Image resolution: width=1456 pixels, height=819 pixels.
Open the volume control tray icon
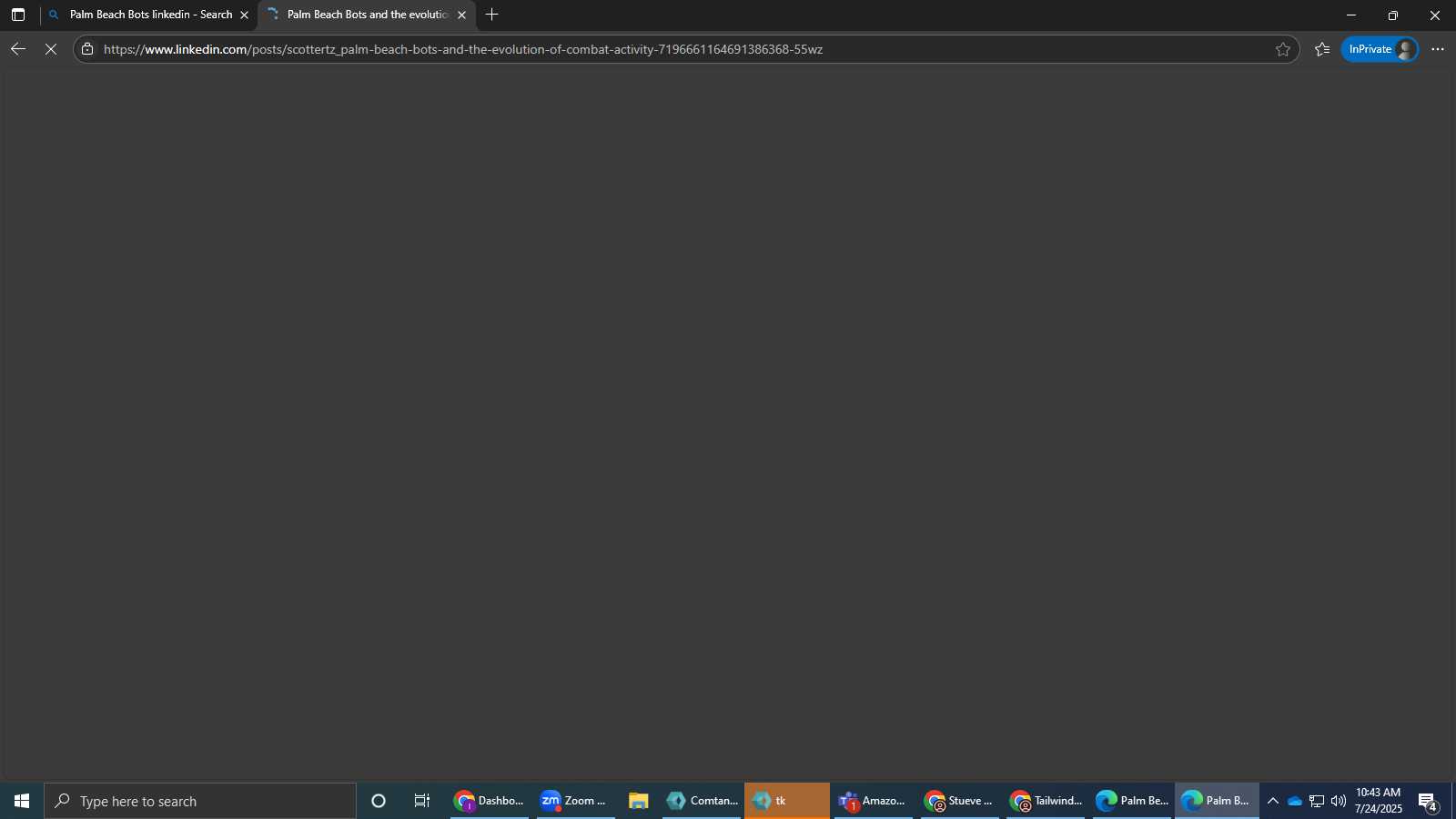(1339, 801)
